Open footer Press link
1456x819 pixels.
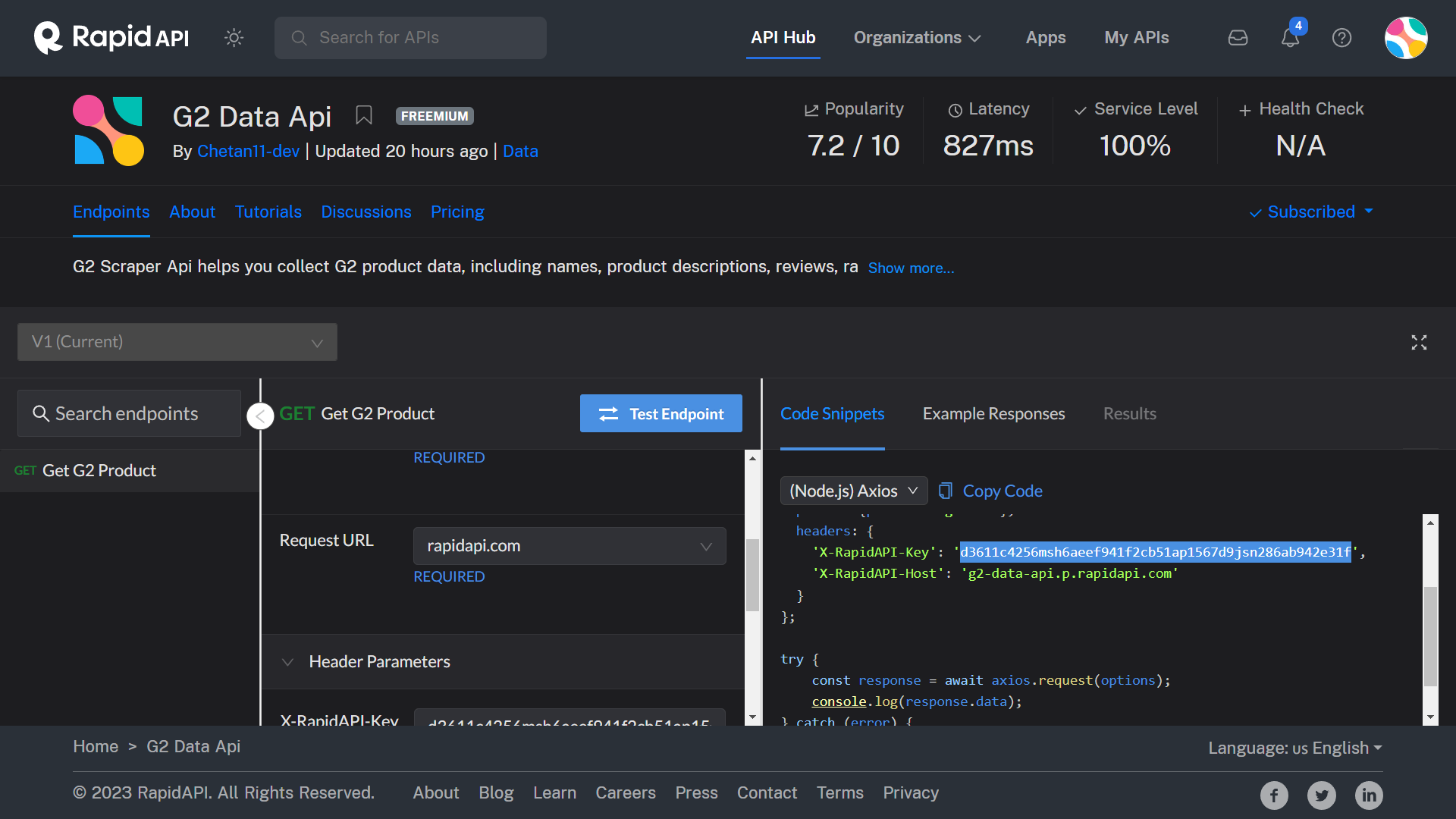[696, 792]
